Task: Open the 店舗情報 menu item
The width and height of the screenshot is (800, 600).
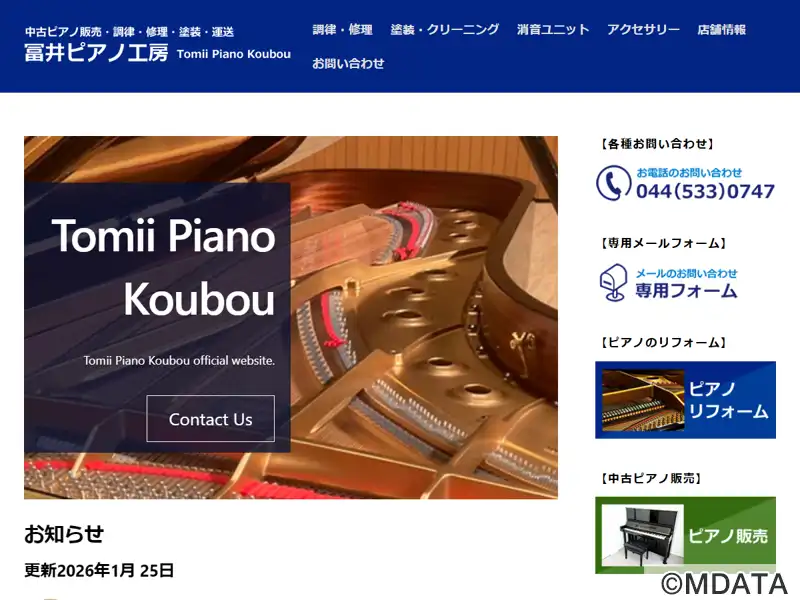Action: click(721, 30)
